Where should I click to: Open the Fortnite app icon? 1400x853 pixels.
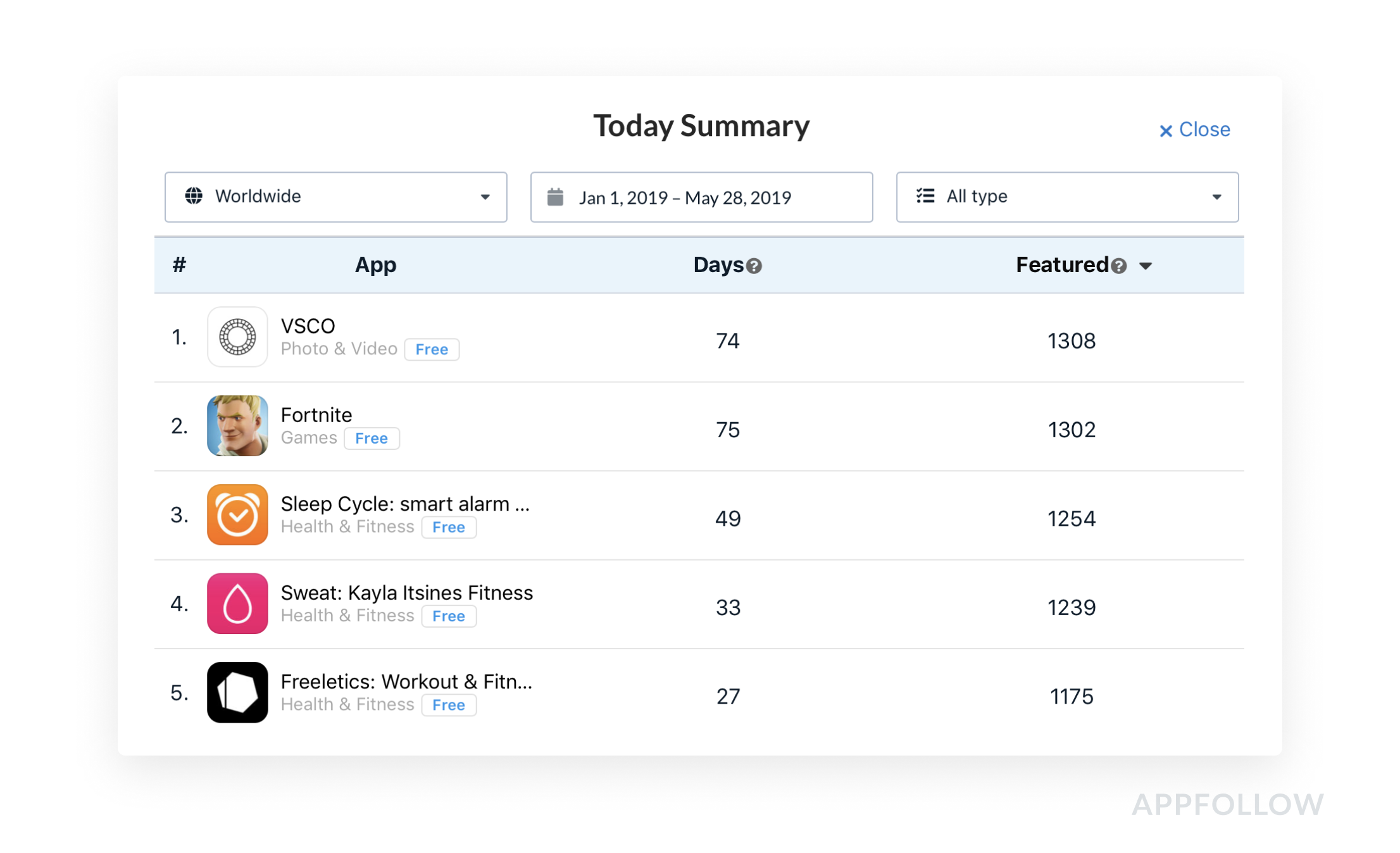[237, 426]
